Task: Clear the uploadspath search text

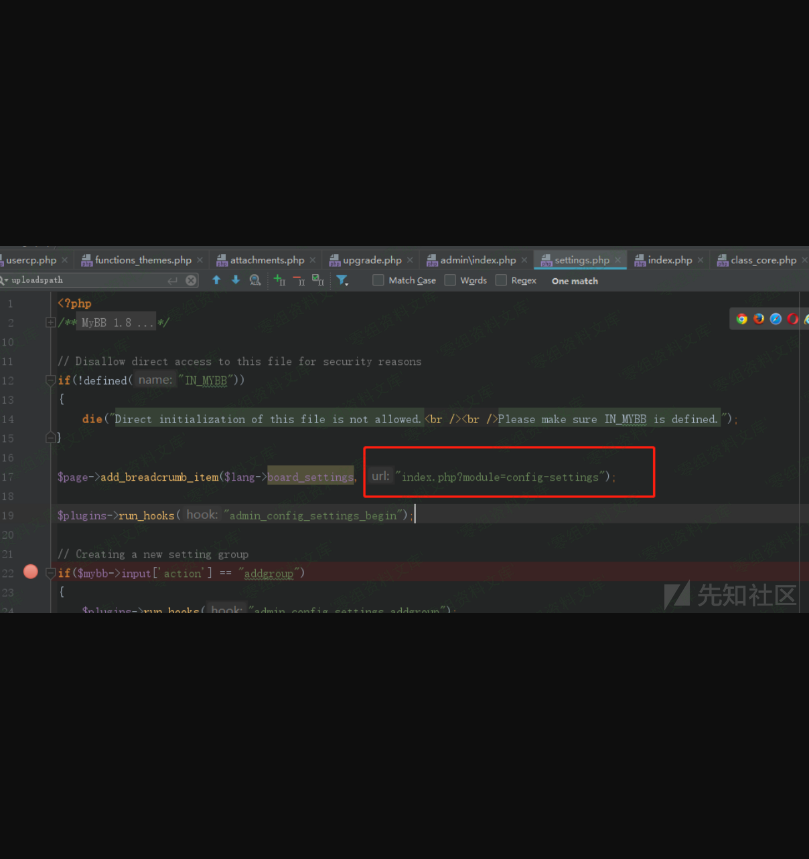Action: click(191, 281)
